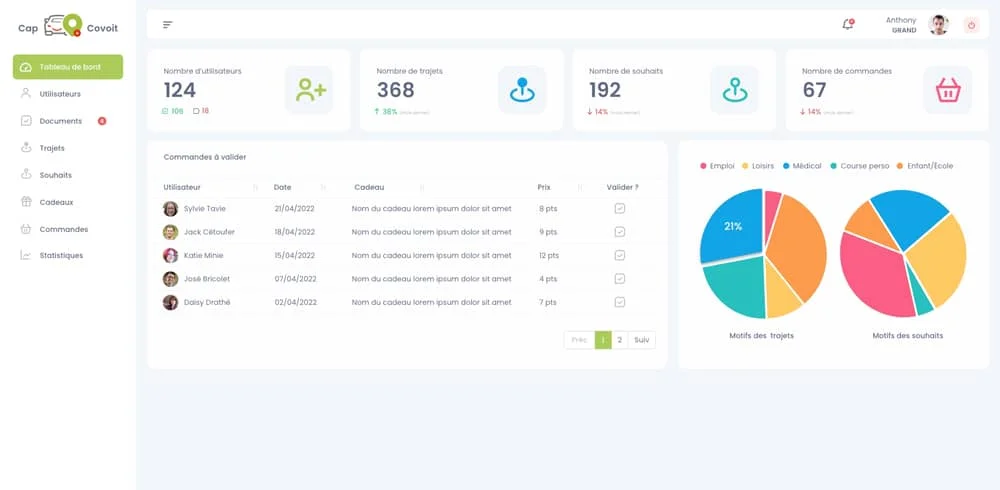This screenshot has width=1000, height=490.
Task: Click Katie Minie's avatar photo
Action: point(170,255)
